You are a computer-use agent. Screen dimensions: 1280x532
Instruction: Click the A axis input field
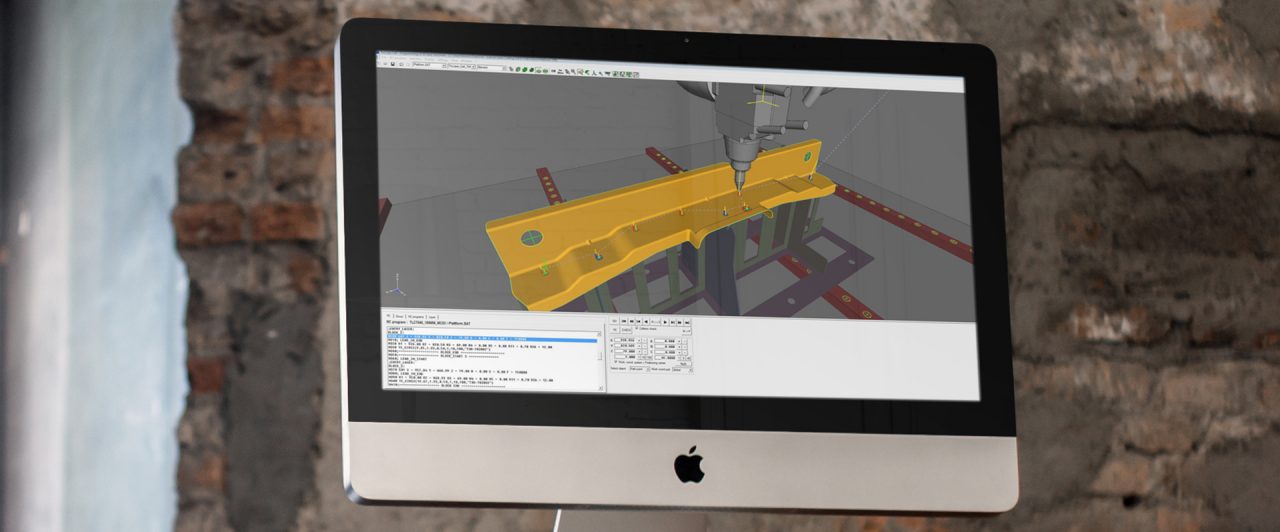click(x=665, y=340)
